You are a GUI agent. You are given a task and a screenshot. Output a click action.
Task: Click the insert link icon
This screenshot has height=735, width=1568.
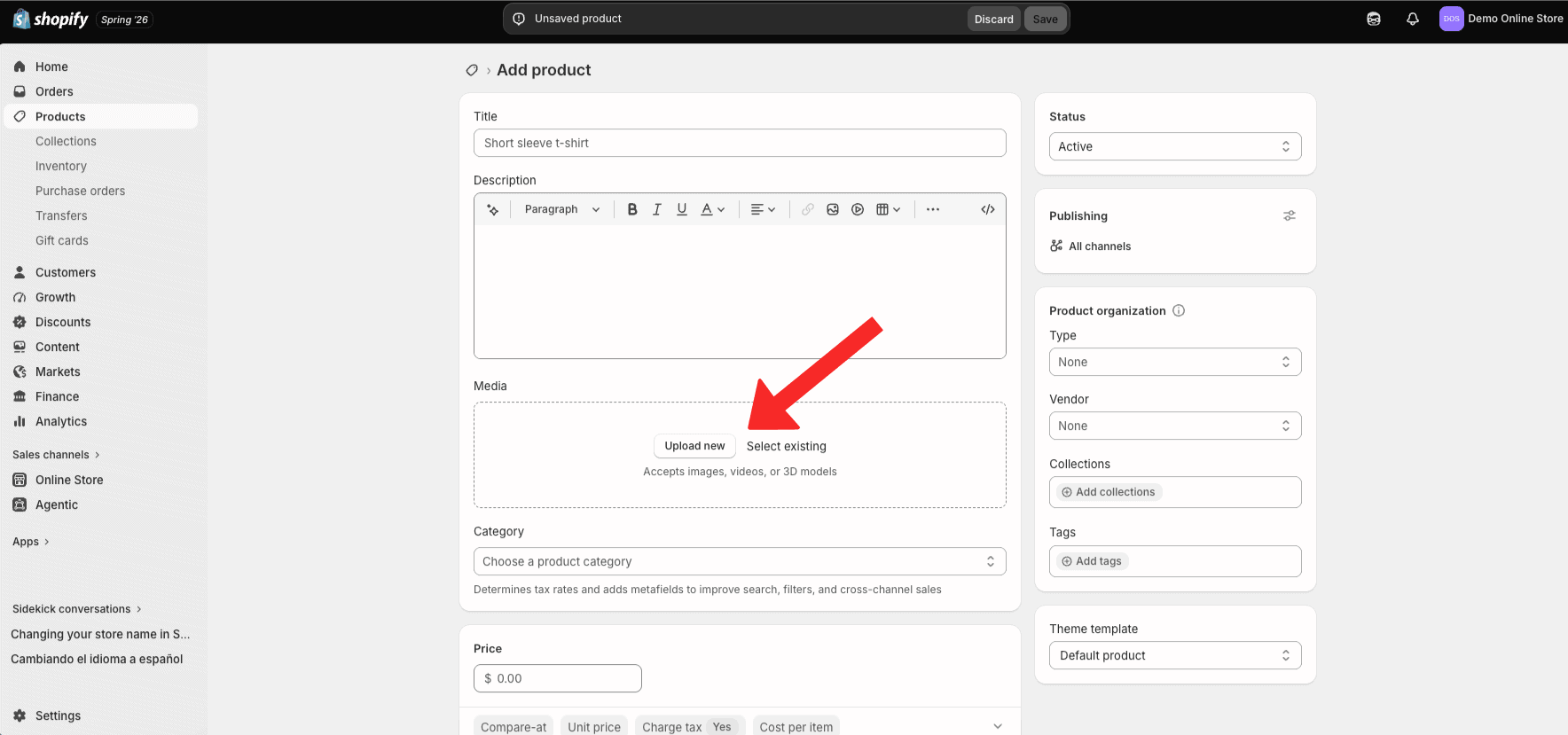pos(808,209)
